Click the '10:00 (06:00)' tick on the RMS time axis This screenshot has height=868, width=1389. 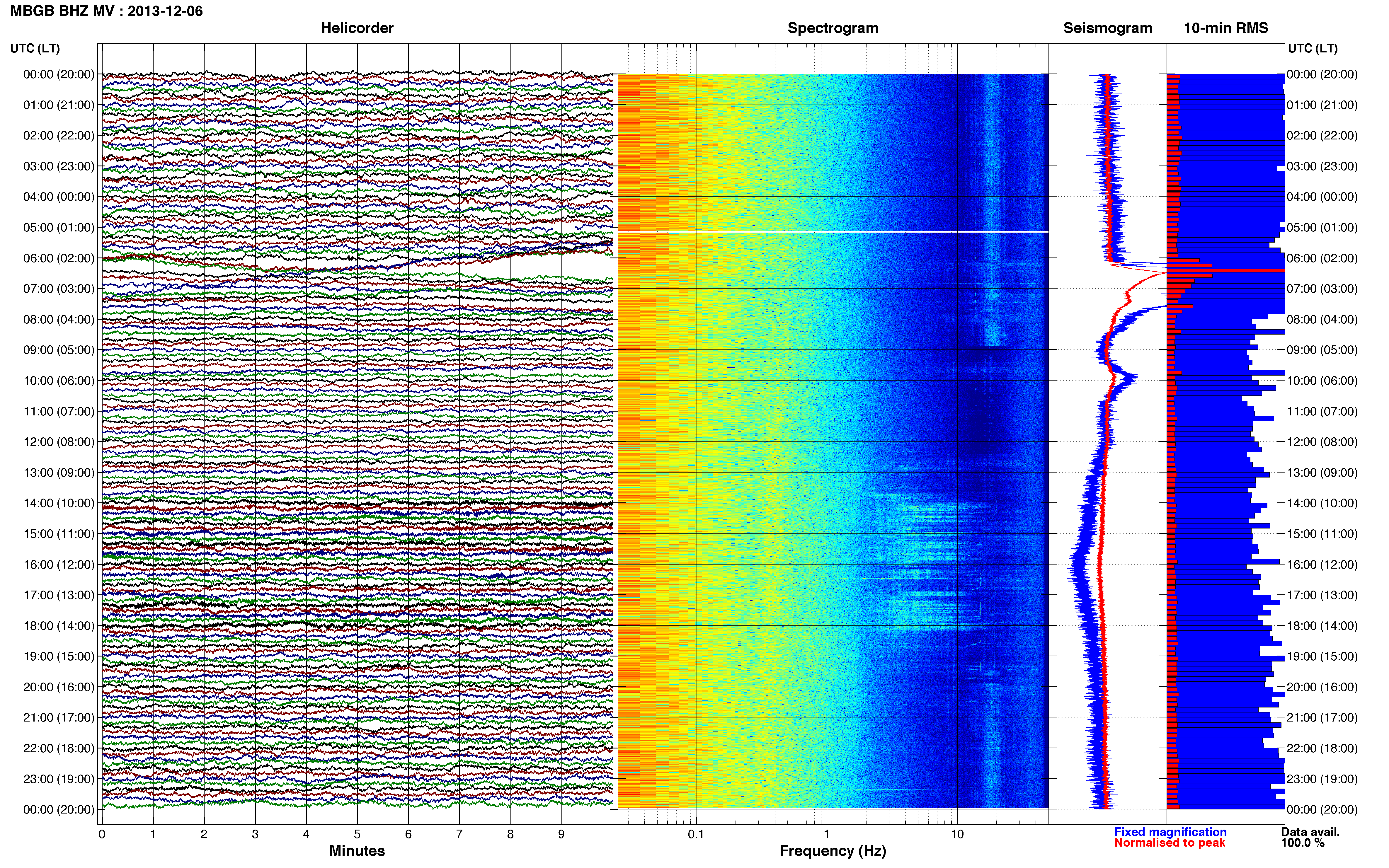[x=1322, y=381]
